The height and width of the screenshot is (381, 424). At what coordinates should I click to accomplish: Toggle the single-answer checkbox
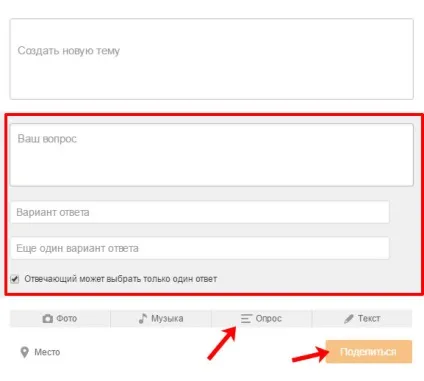[15, 279]
